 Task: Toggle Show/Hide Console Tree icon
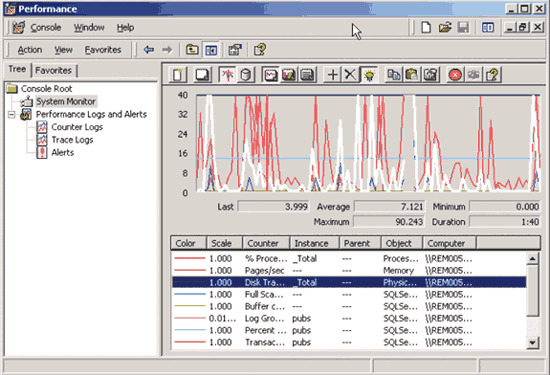tap(211, 50)
